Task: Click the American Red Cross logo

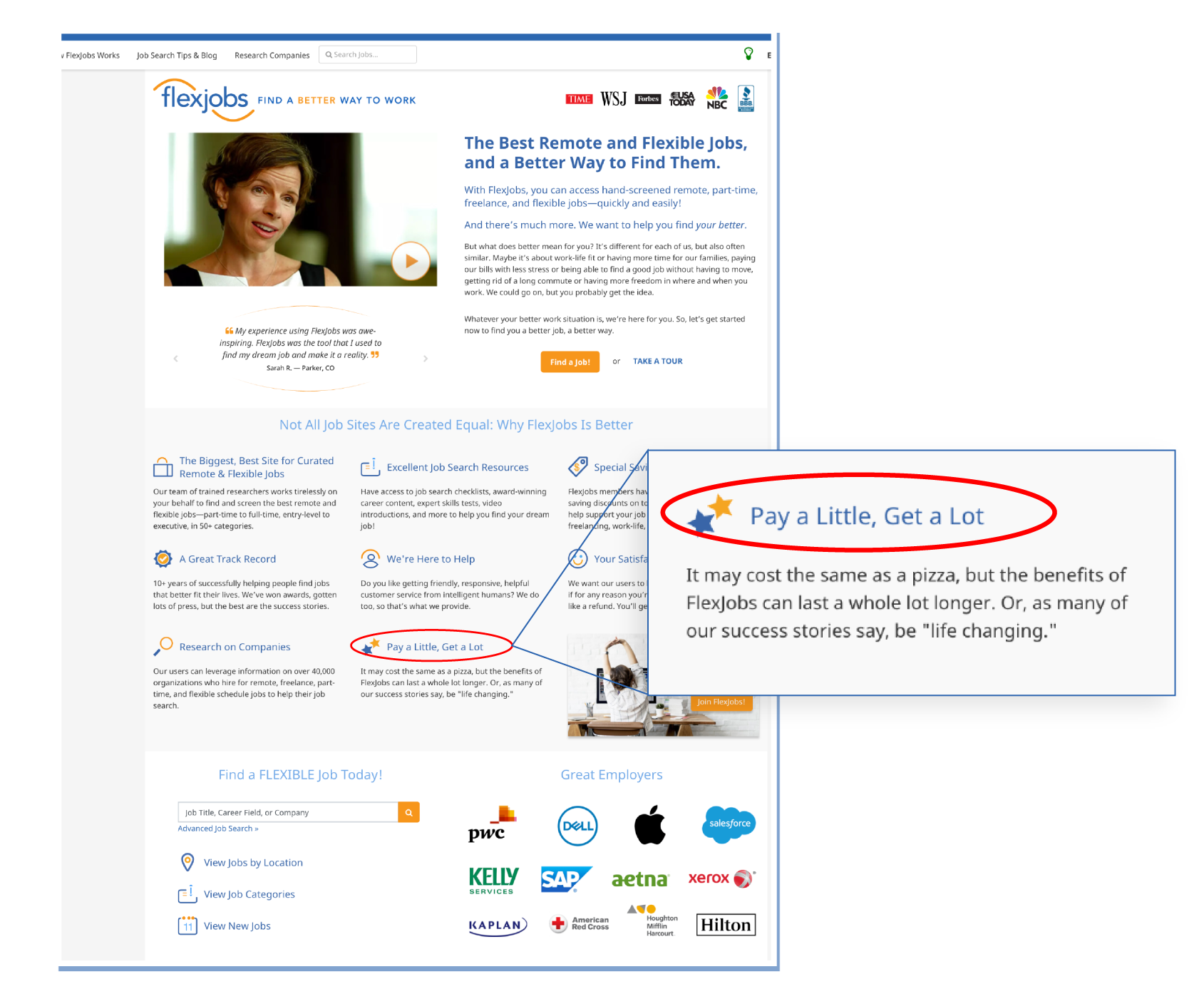Action: [x=580, y=923]
